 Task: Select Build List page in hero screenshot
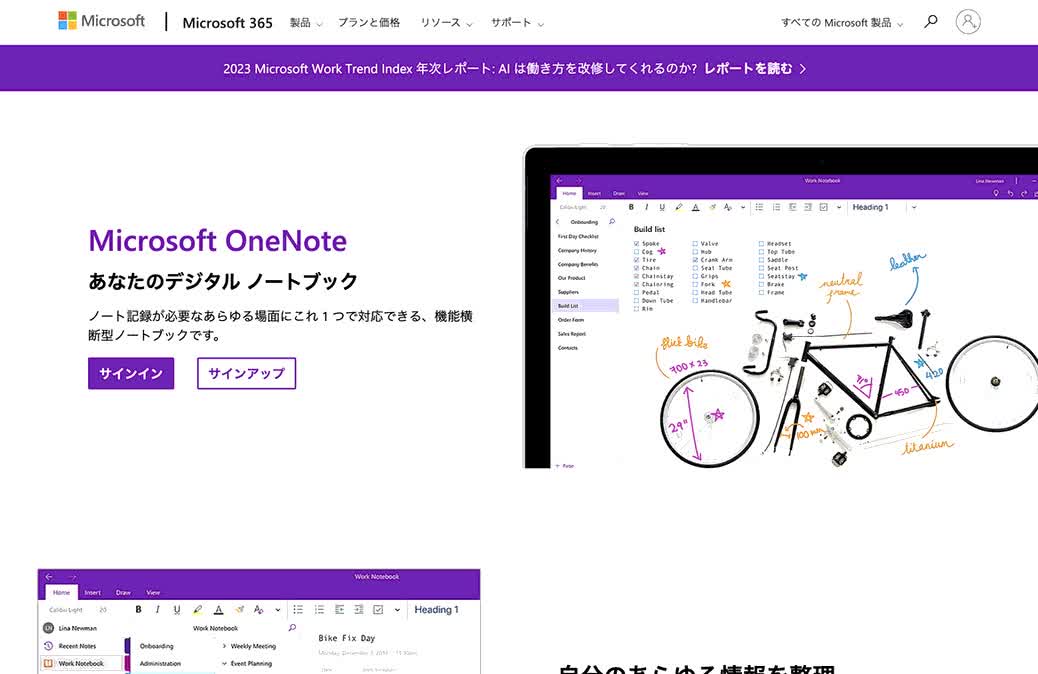pyautogui.click(x=586, y=306)
